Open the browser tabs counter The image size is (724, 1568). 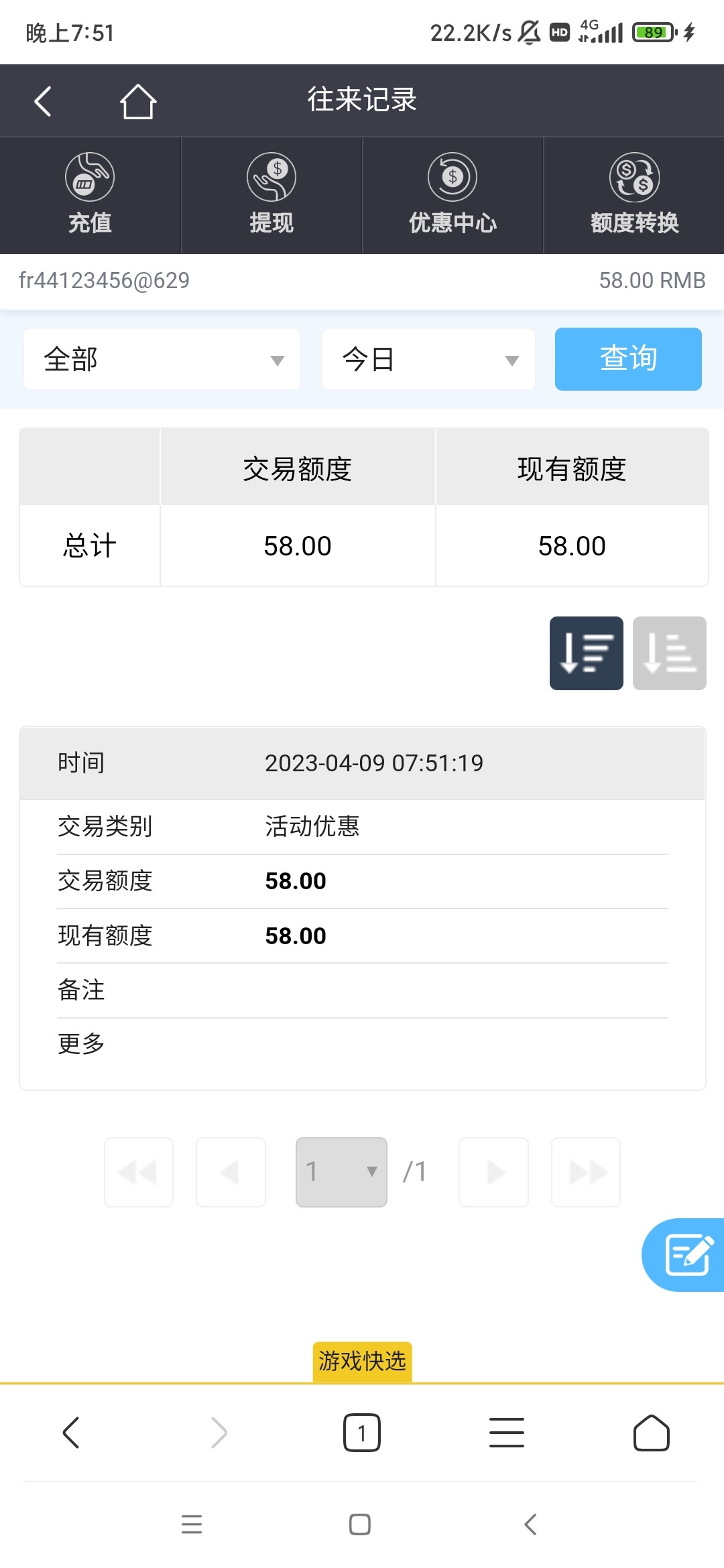click(362, 1433)
